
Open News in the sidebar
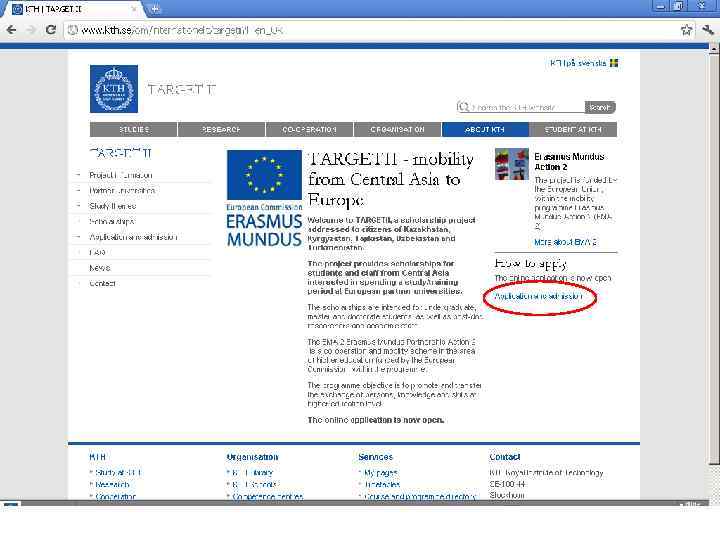point(100,268)
